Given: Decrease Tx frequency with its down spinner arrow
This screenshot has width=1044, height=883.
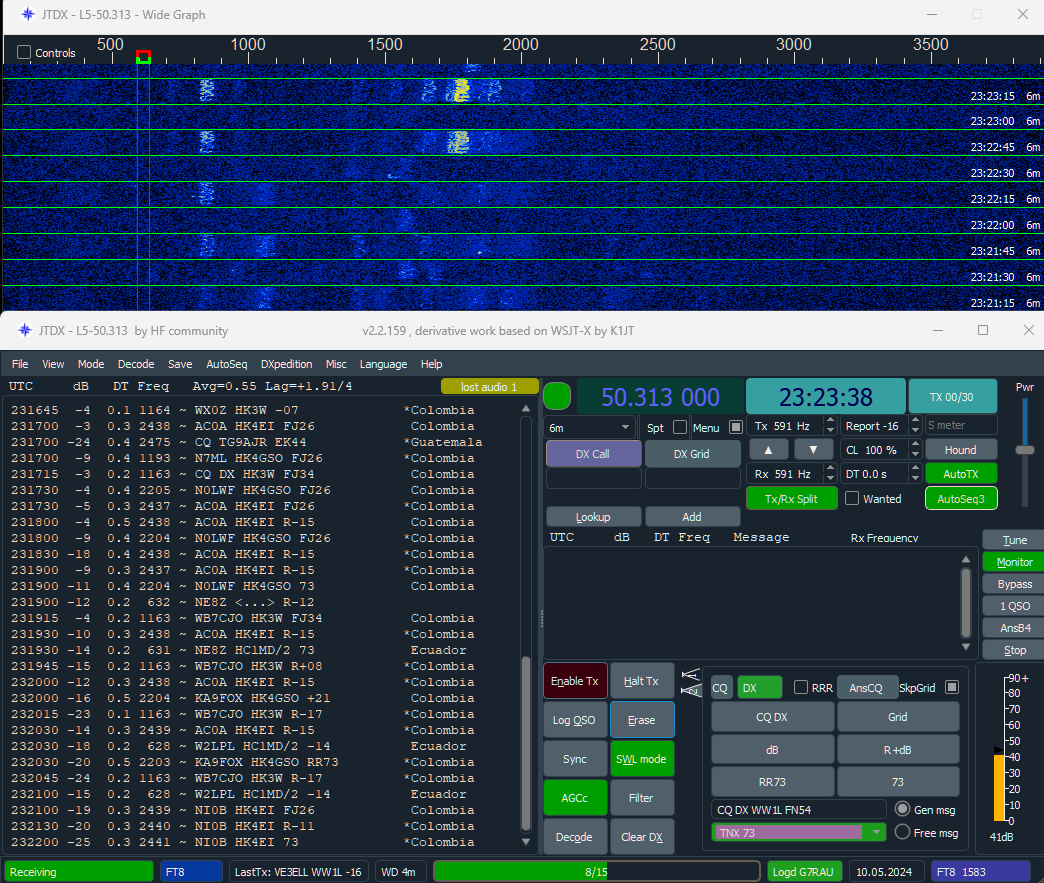Looking at the screenshot, I should tap(830, 430).
